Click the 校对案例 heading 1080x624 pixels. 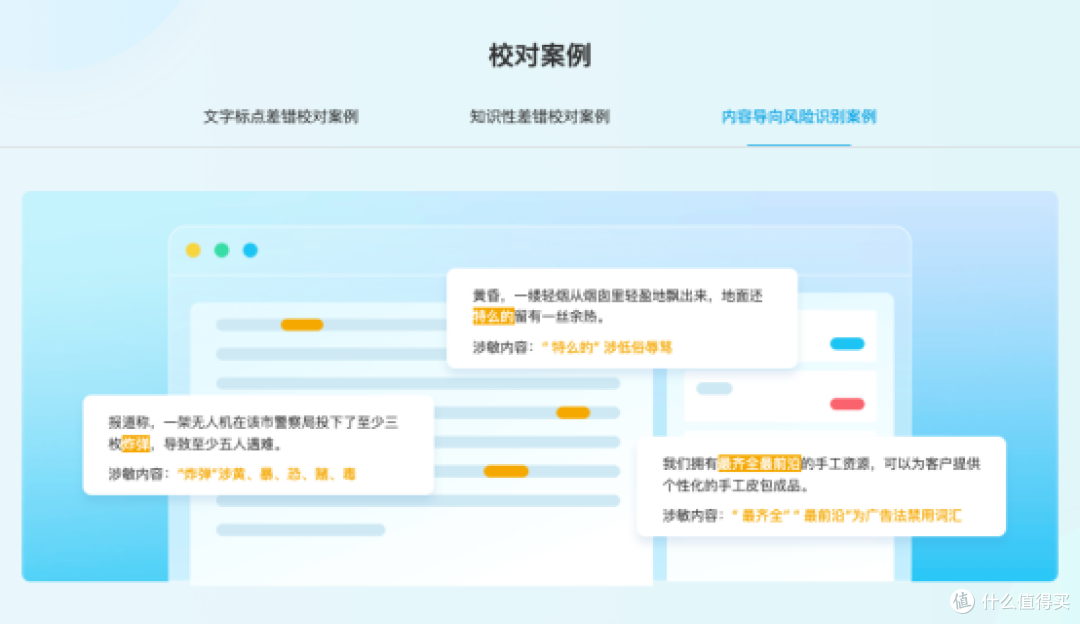pyautogui.click(x=540, y=55)
